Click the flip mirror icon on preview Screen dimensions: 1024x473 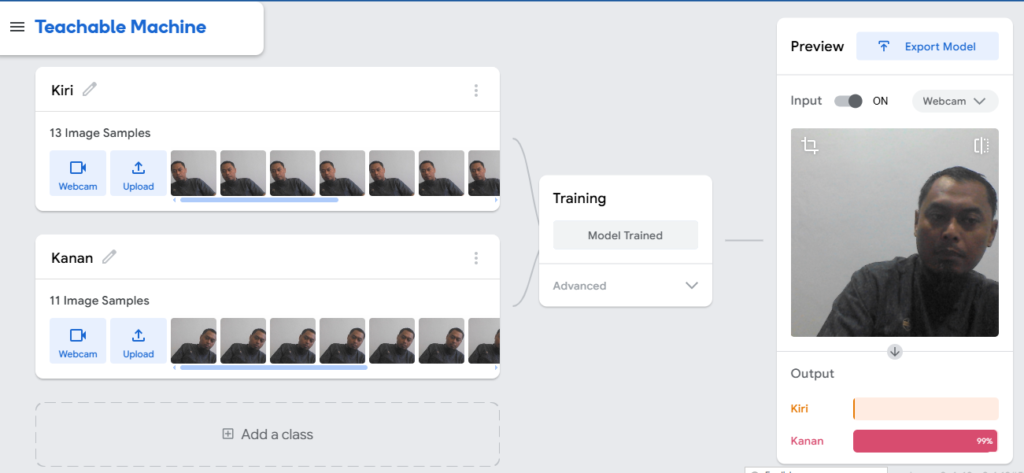tap(981, 146)
